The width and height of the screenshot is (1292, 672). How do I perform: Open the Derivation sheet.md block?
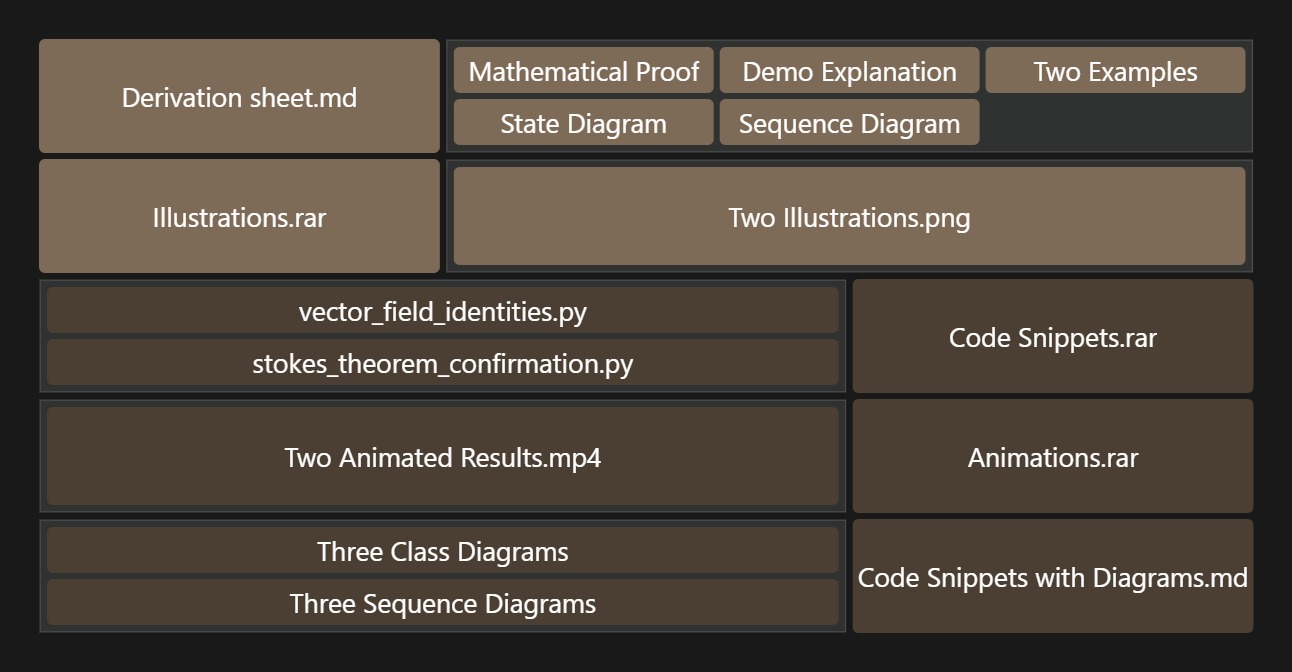[x=239, y=96]
